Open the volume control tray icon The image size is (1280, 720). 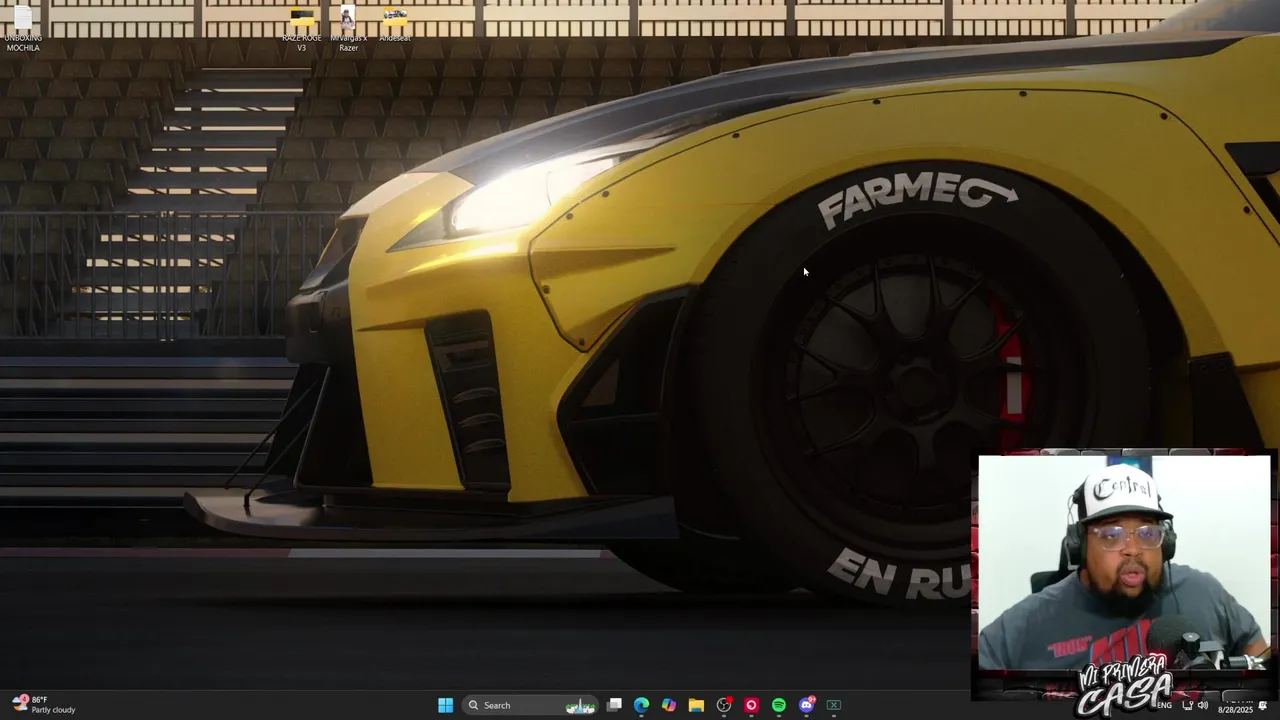tap(1203, 705)
